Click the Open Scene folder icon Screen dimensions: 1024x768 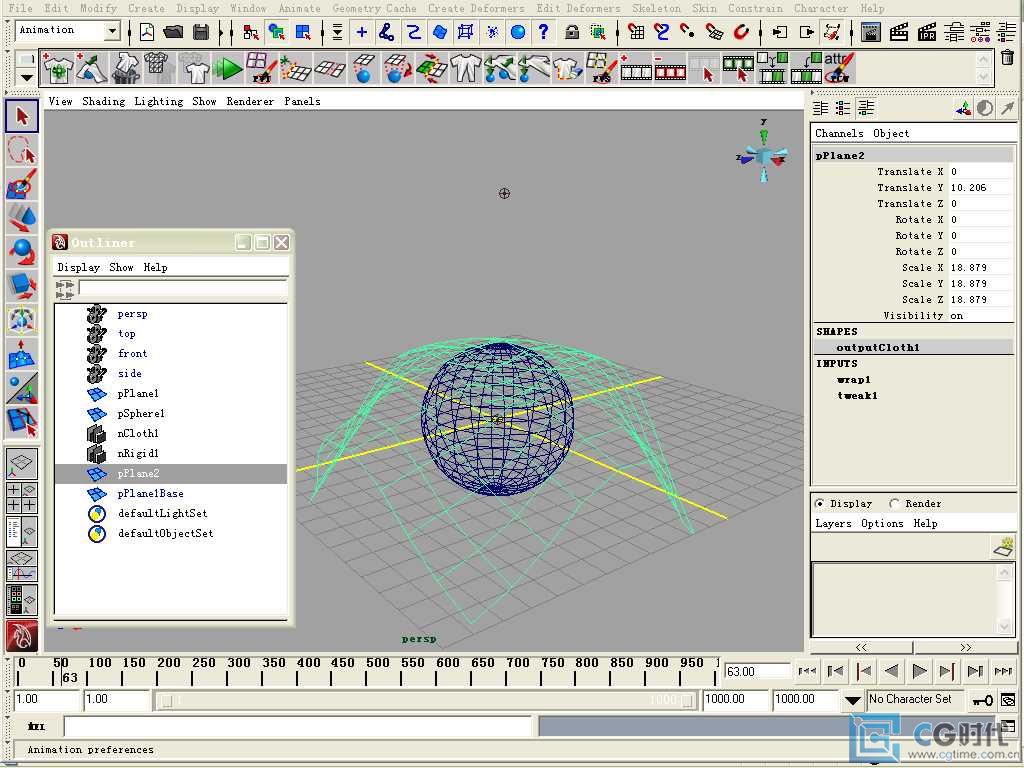[173, 31]
